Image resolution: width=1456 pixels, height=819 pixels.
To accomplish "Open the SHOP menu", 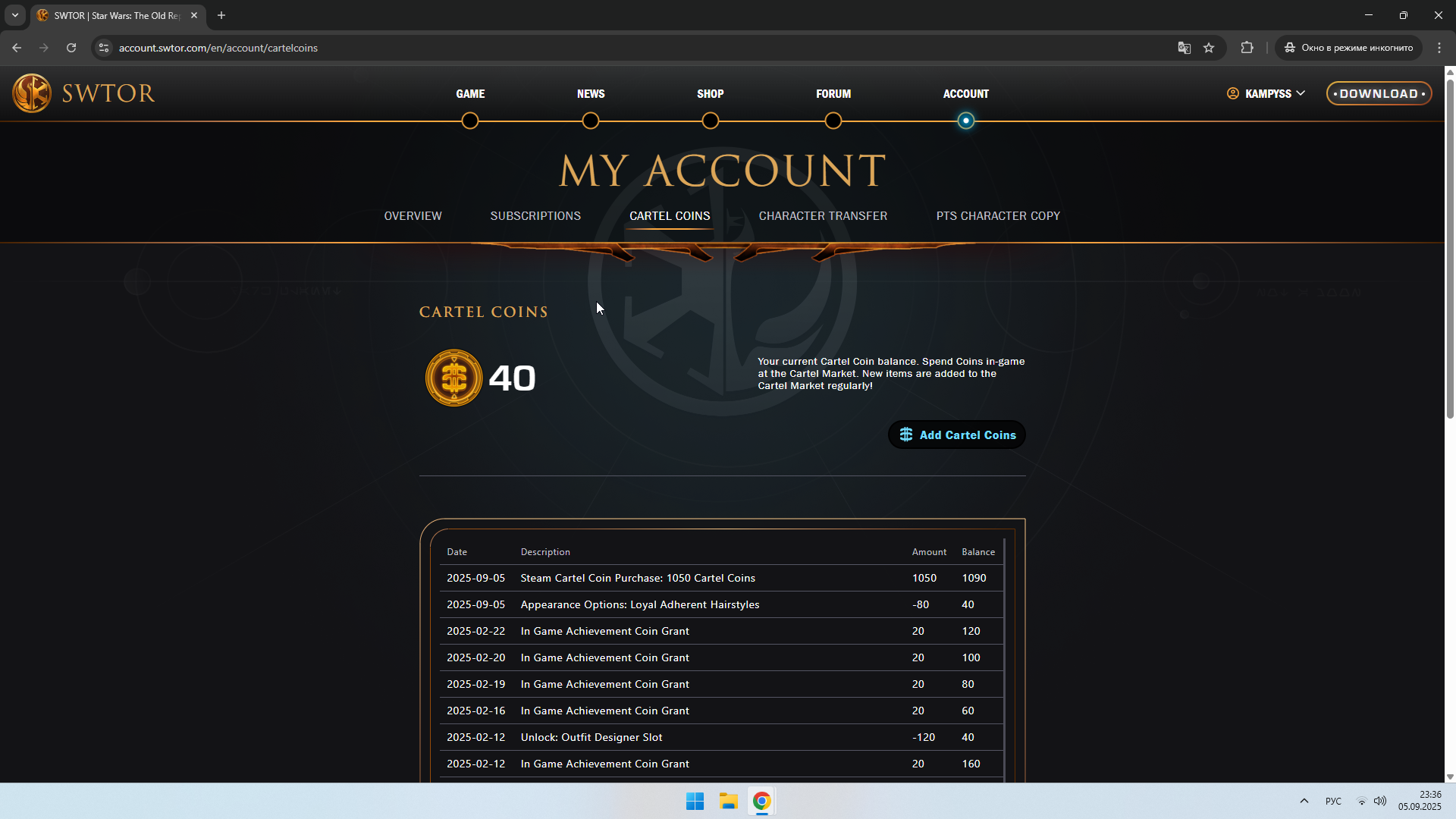I will pos(711,94).
